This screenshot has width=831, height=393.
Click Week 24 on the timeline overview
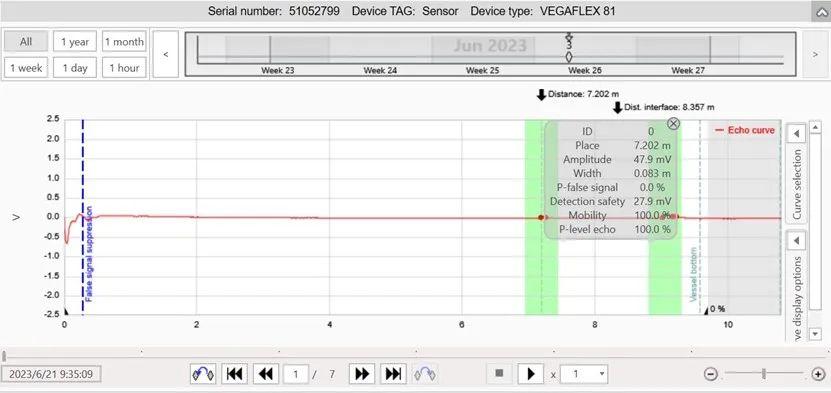pyautogui.click(x=380, y=70)
